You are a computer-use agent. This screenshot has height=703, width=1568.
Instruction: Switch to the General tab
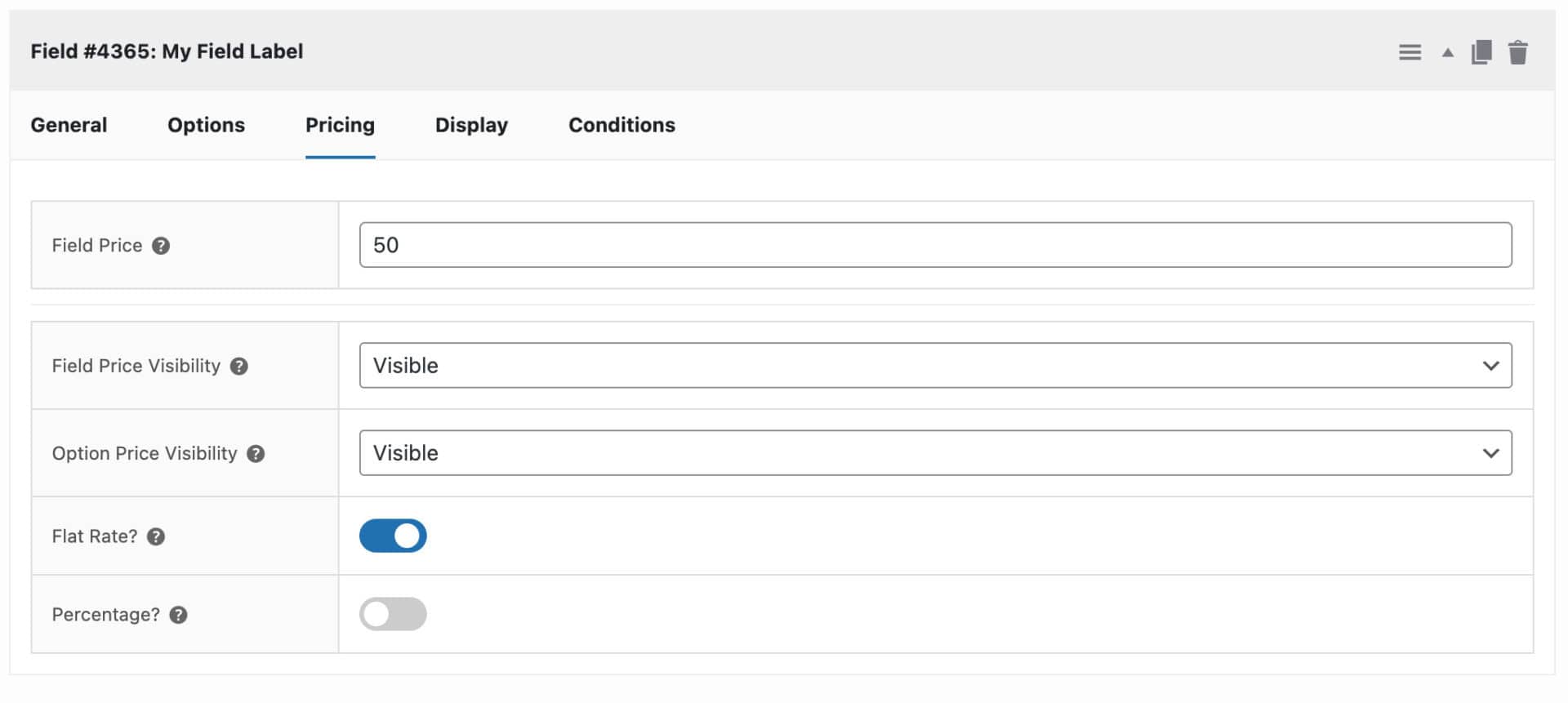click(x=69, y=125)
